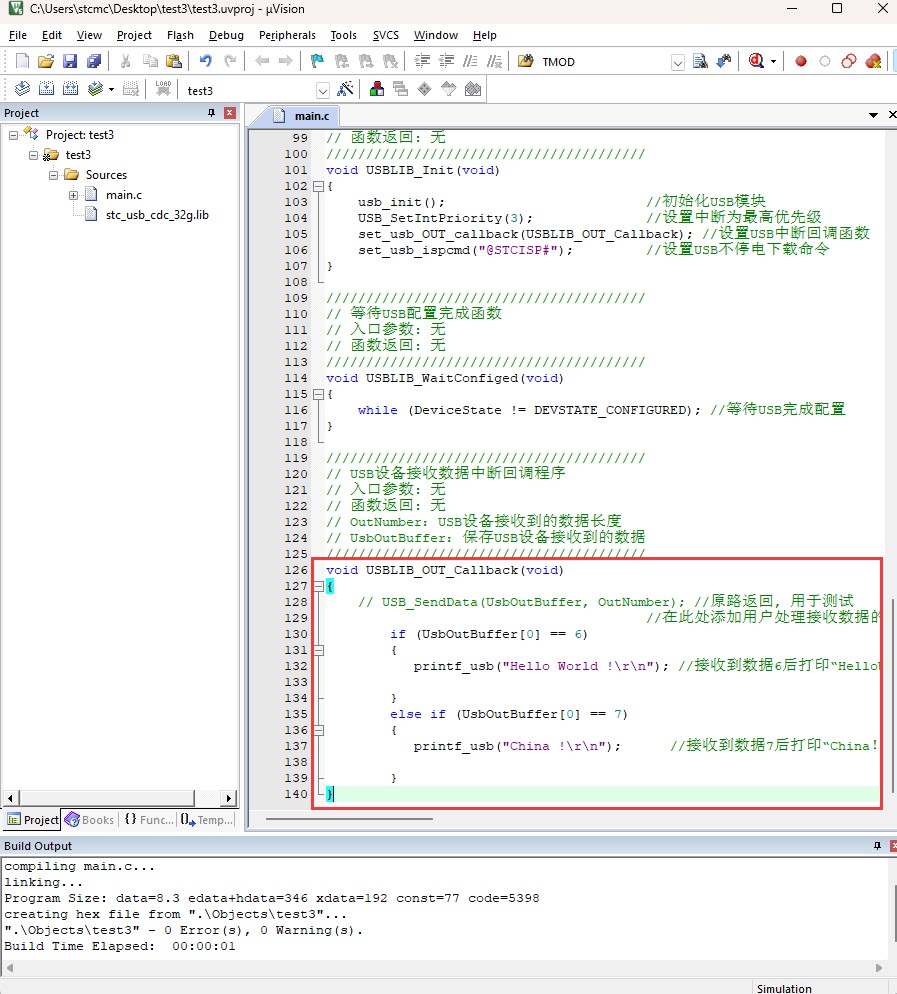
Task: Click the Uncomment selection icon
Action: pos(494,61)
